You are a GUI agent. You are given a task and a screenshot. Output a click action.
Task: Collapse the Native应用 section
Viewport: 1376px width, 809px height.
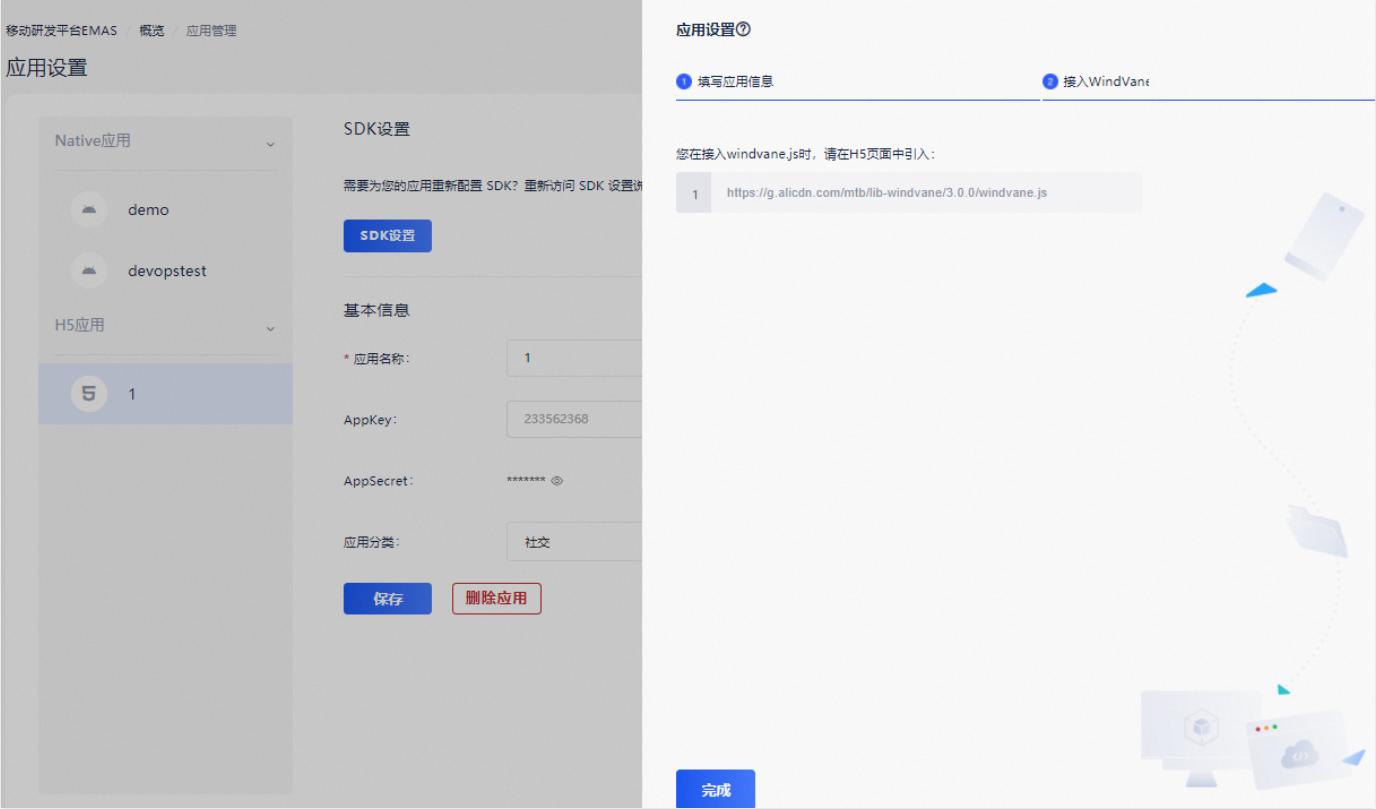tap(270, 145)
